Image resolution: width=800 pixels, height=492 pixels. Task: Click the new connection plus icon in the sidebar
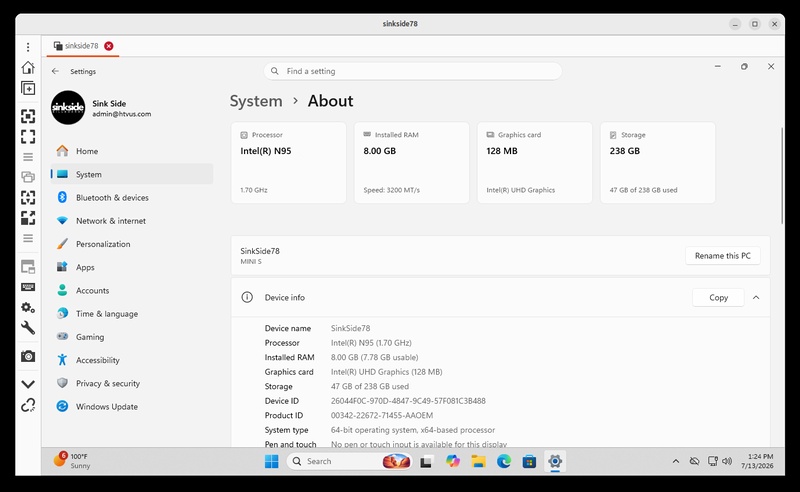pyautogui.click(x=28, y=88)
